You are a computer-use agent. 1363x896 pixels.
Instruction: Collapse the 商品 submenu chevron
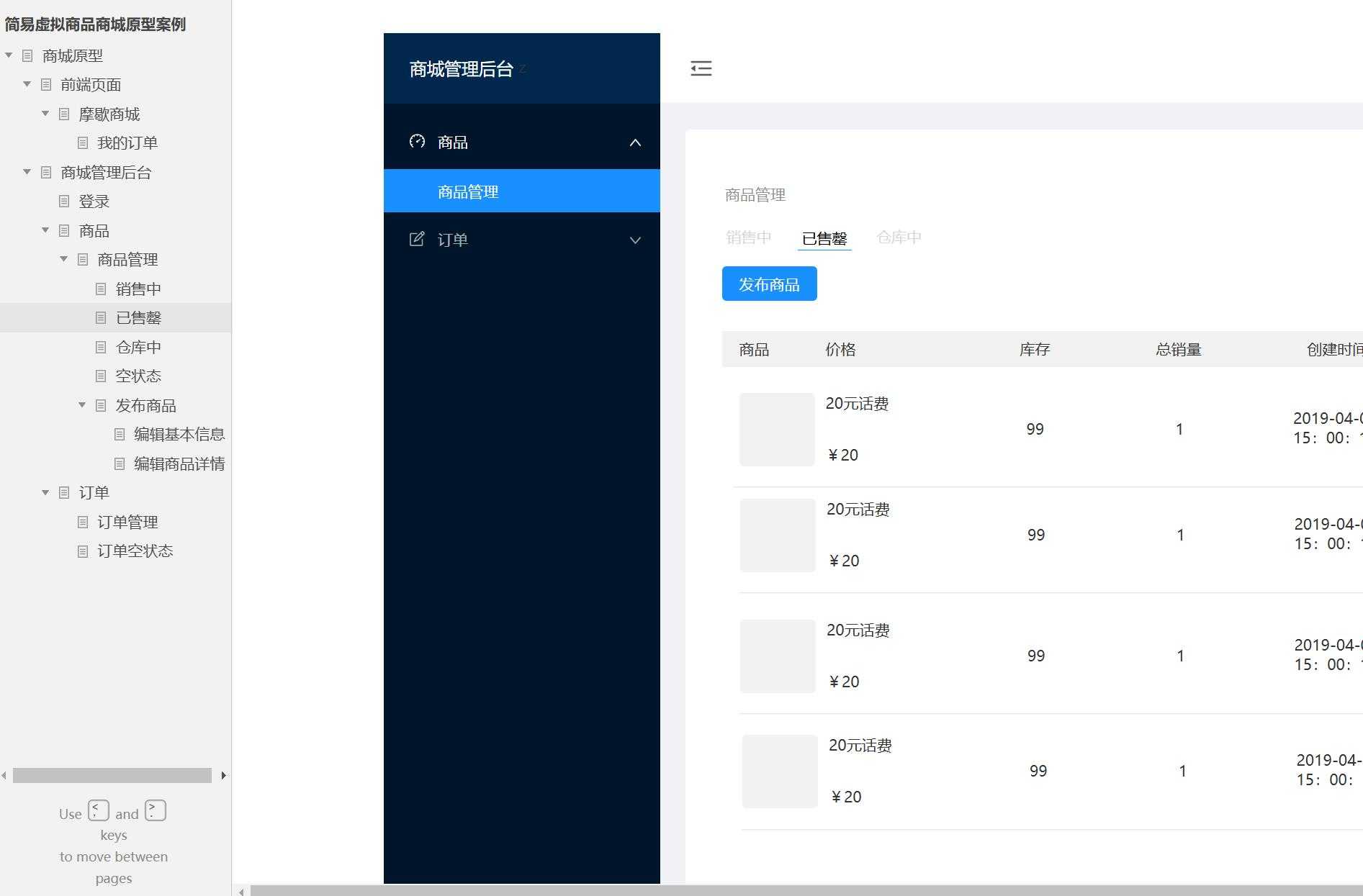635,142
